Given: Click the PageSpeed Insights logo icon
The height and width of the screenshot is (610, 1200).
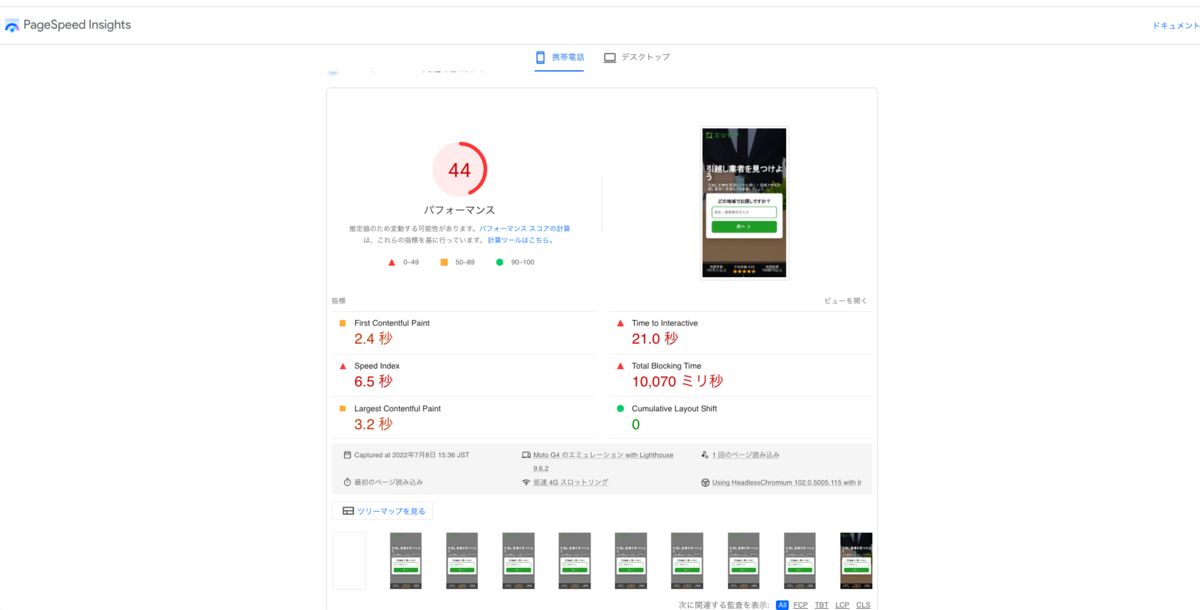Looking at the screenshot, I should [12, 26].
